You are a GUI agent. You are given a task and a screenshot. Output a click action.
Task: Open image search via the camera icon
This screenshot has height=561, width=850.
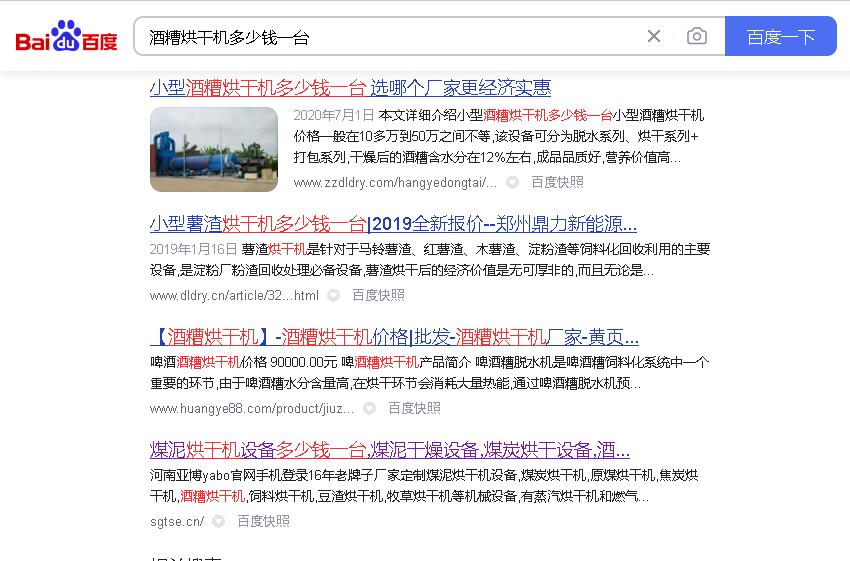[x=697, y=37]
